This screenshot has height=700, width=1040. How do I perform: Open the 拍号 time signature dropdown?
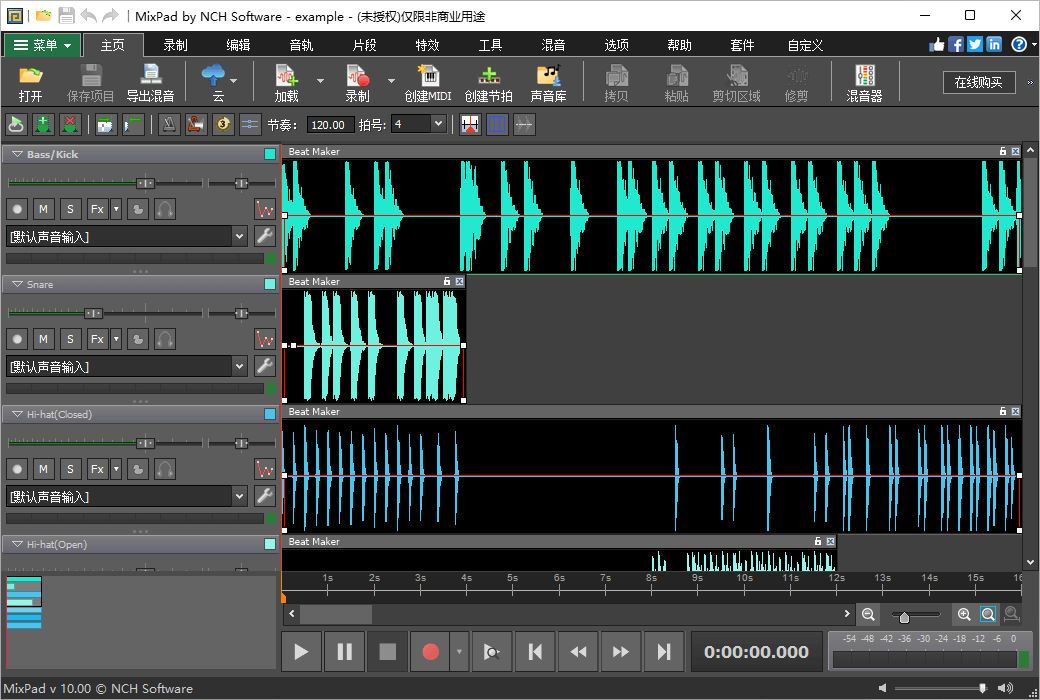point(438,124)
